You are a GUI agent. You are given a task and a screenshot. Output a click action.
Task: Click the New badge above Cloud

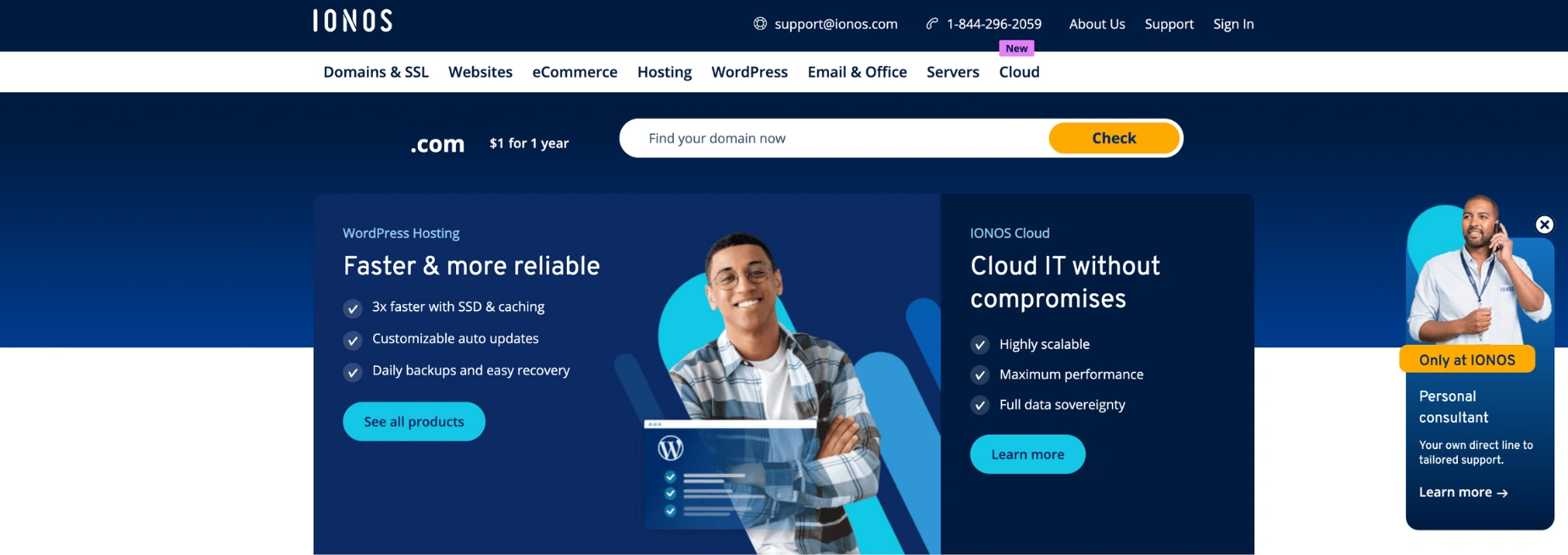(1016, 48)
